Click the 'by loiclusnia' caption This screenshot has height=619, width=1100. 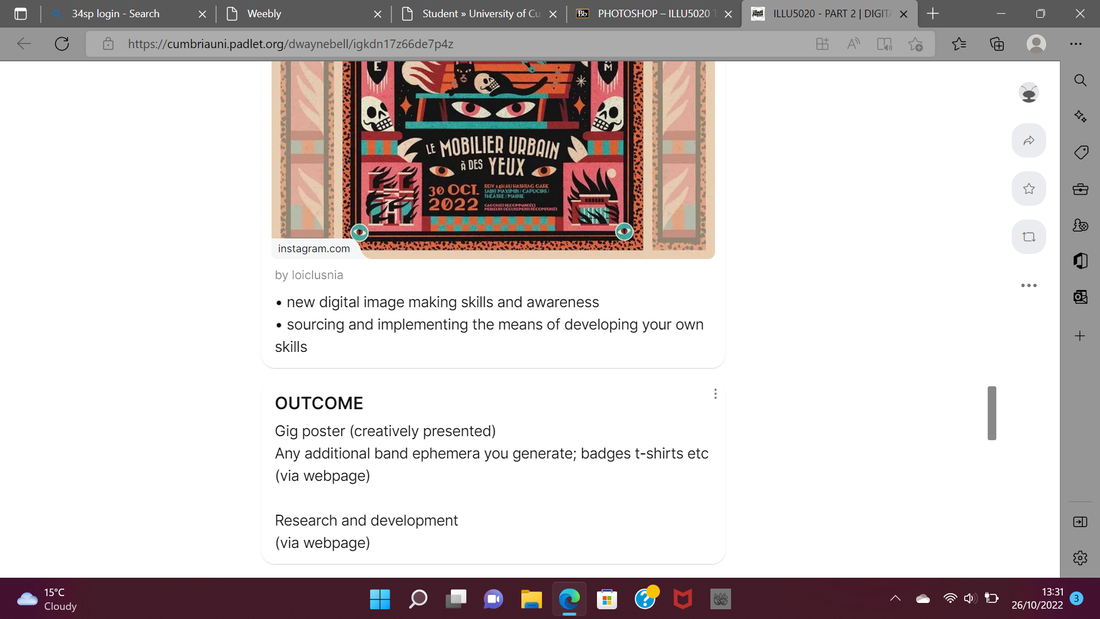(x=309, y=275)
